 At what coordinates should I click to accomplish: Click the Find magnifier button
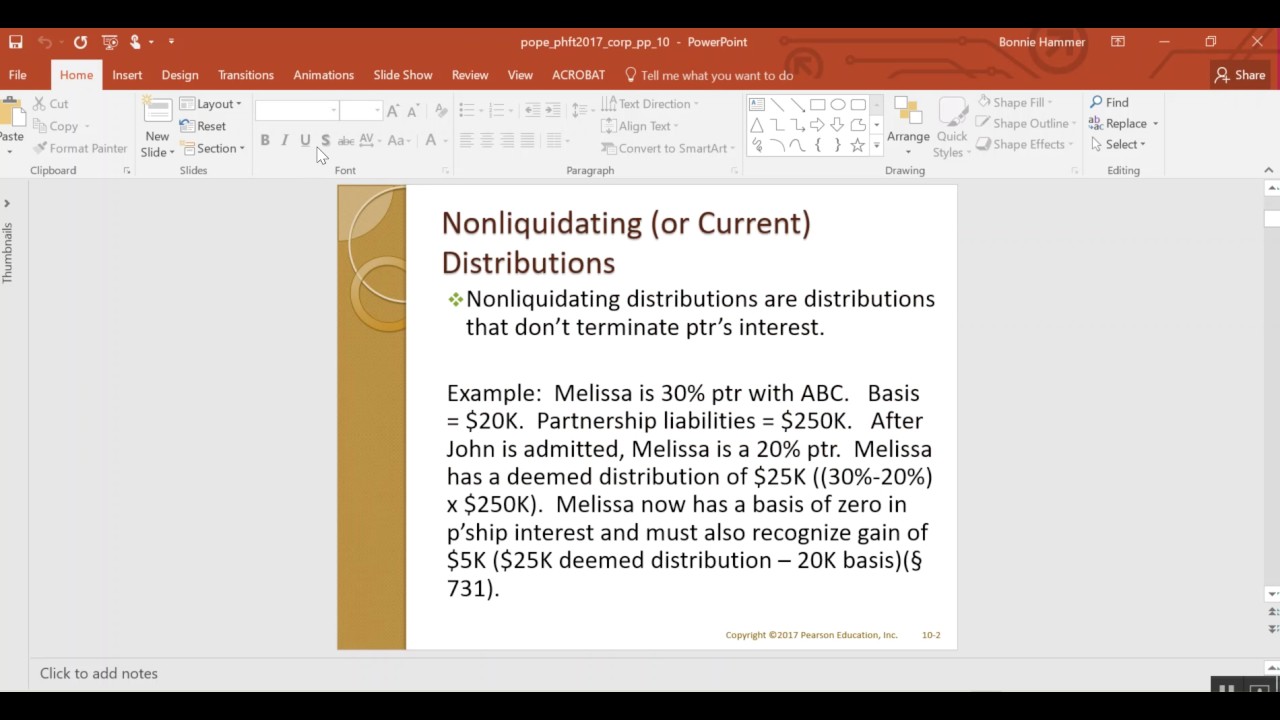(x=1109, y=102)
